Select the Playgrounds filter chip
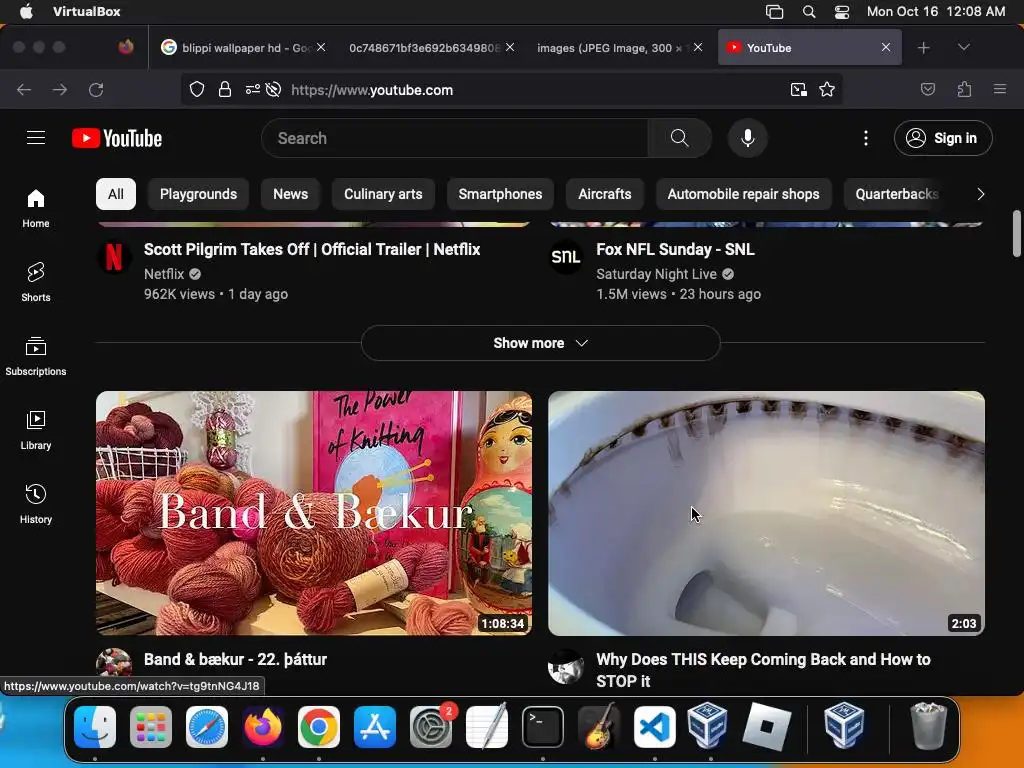This screenshot has height=768, width=1024. [199, 194]
